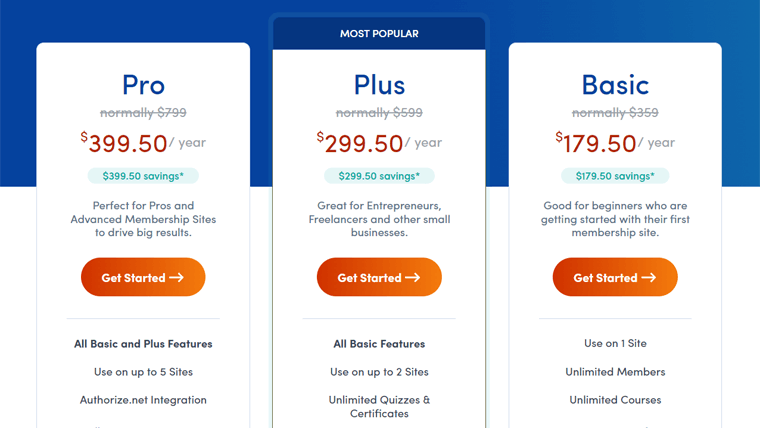This screenshot has height=428, width=760.
Task: Click the $399.50 savings badge
Action: click(143, 176)
